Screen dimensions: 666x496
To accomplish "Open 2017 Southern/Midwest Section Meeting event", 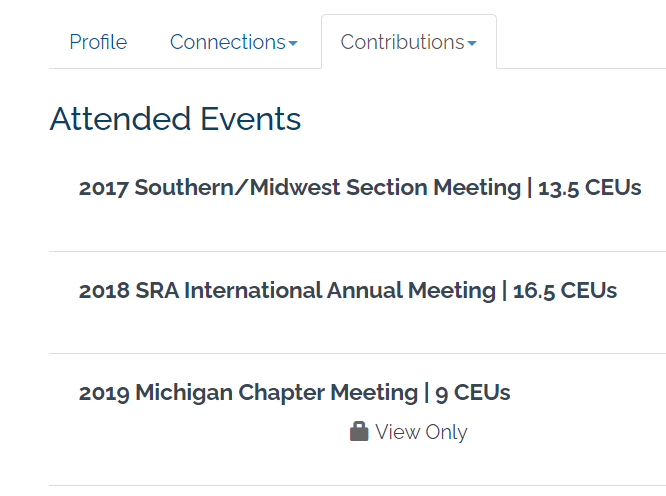I will point(299,187).
